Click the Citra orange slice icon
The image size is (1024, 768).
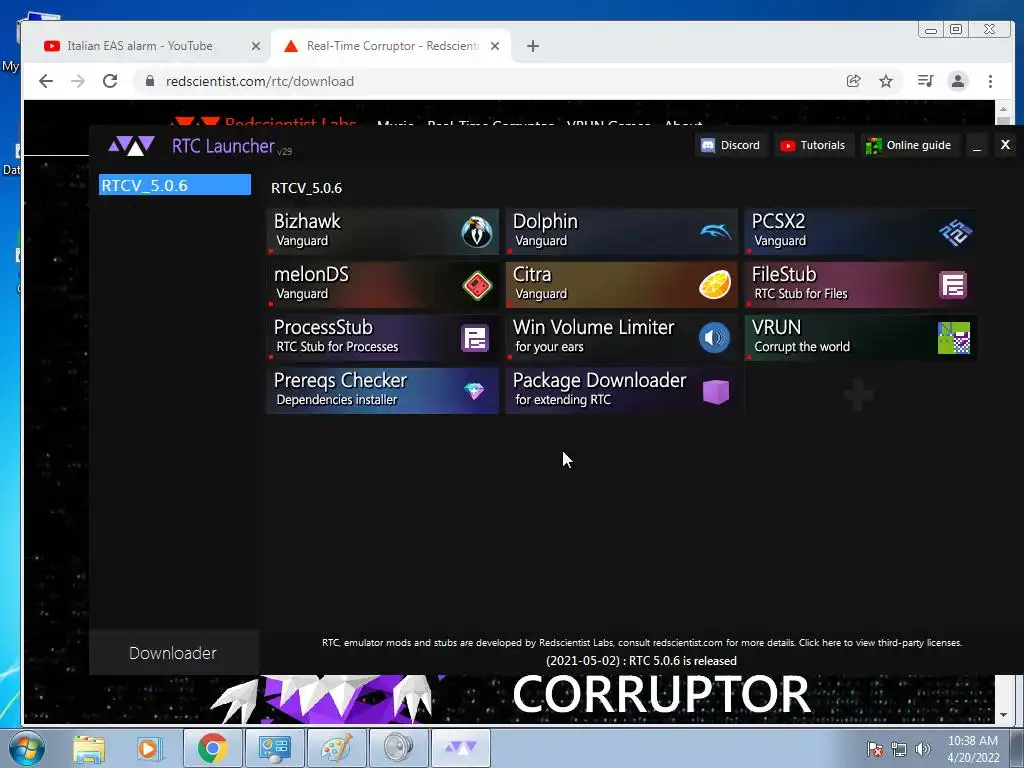(715, 285)
